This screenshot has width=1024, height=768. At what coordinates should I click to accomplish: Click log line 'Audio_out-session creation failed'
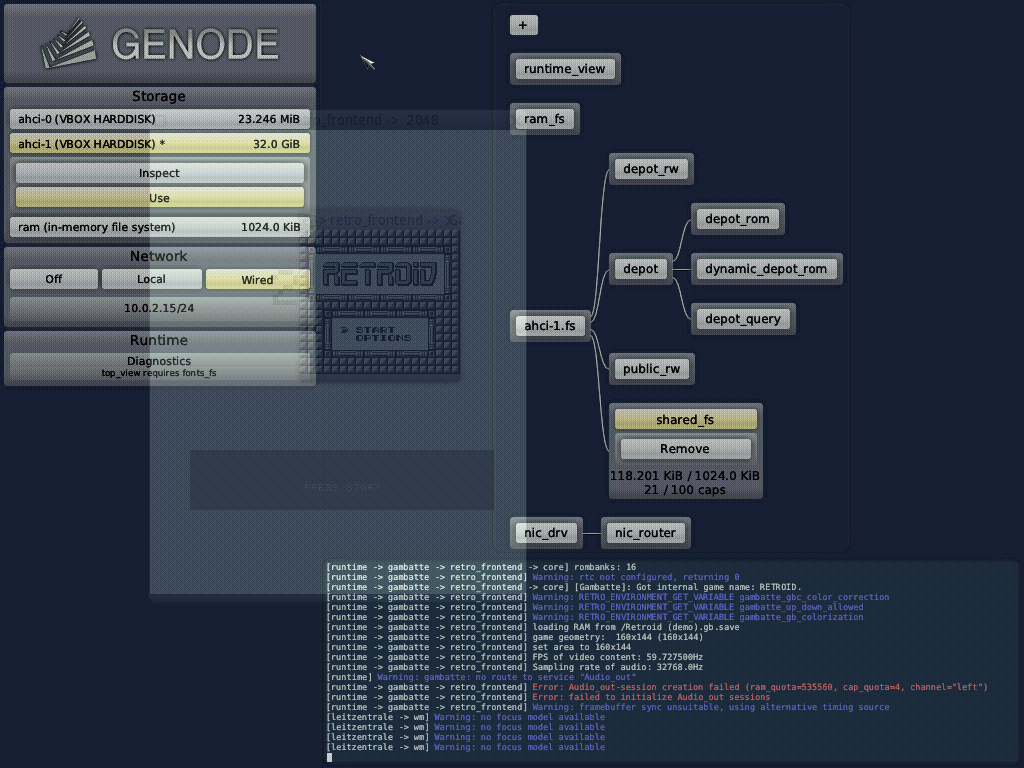656,687
